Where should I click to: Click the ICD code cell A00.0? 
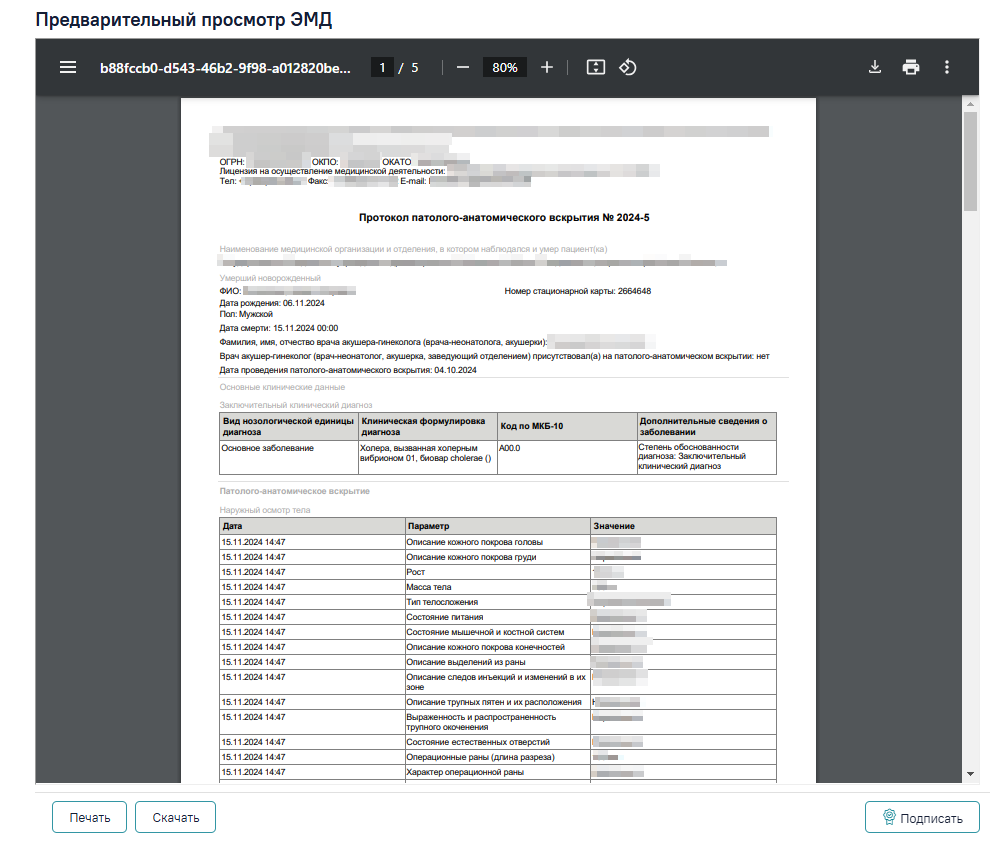point(567,457)
